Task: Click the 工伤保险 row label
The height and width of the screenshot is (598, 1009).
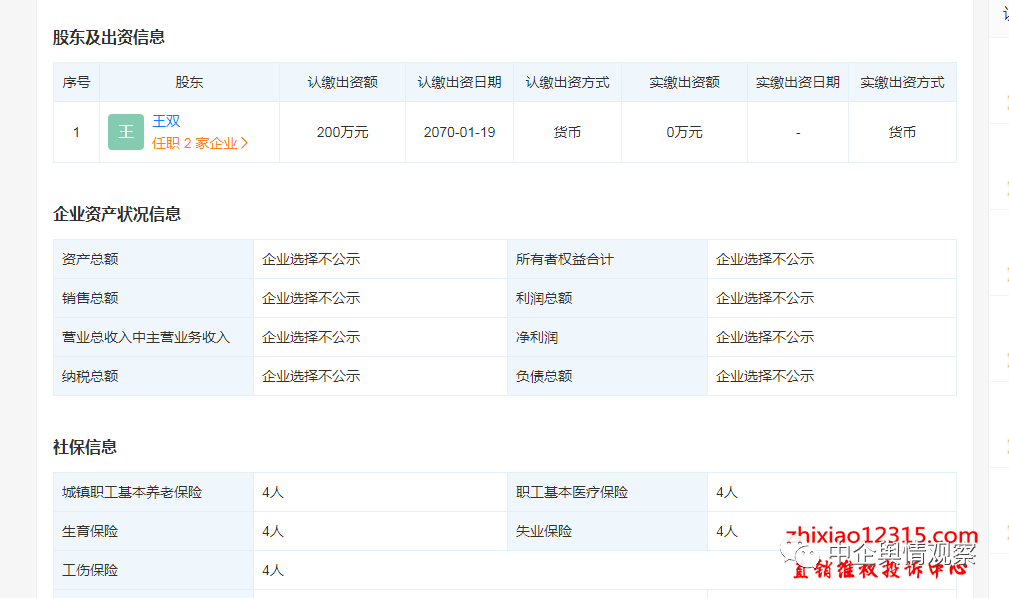Action: point(90,570)
